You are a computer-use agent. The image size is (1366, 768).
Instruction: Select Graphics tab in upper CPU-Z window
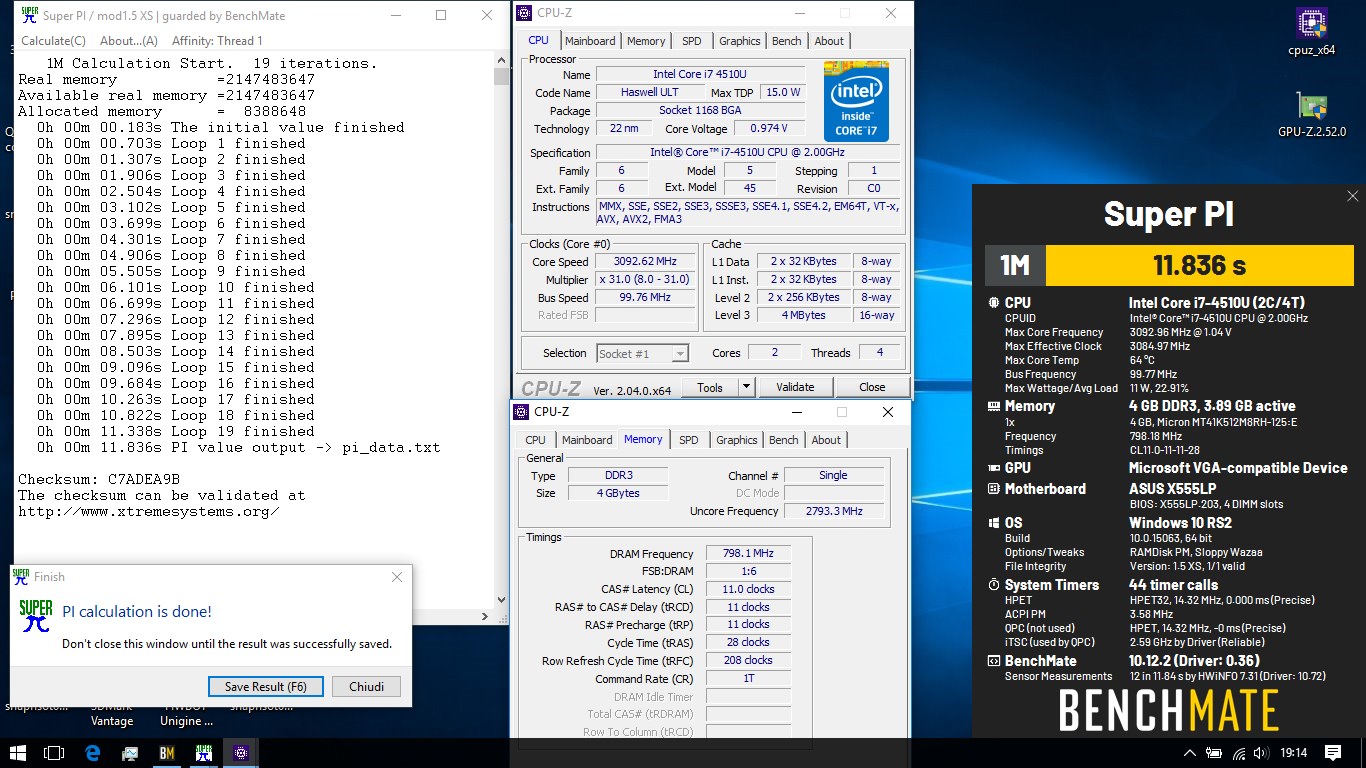tap(740, 41)
